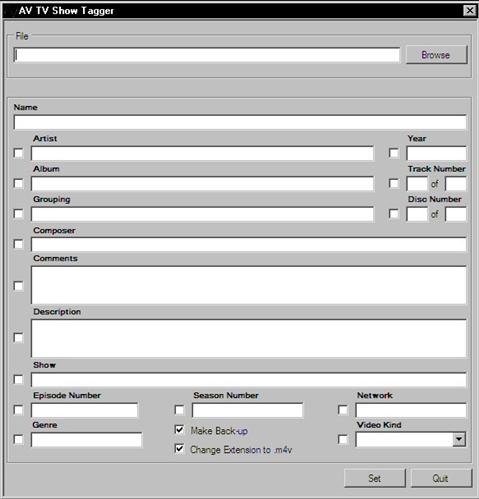Screen dimensions: 479x499
Task: Enable the Description checkbox
Action: click(x=19, y=338)
